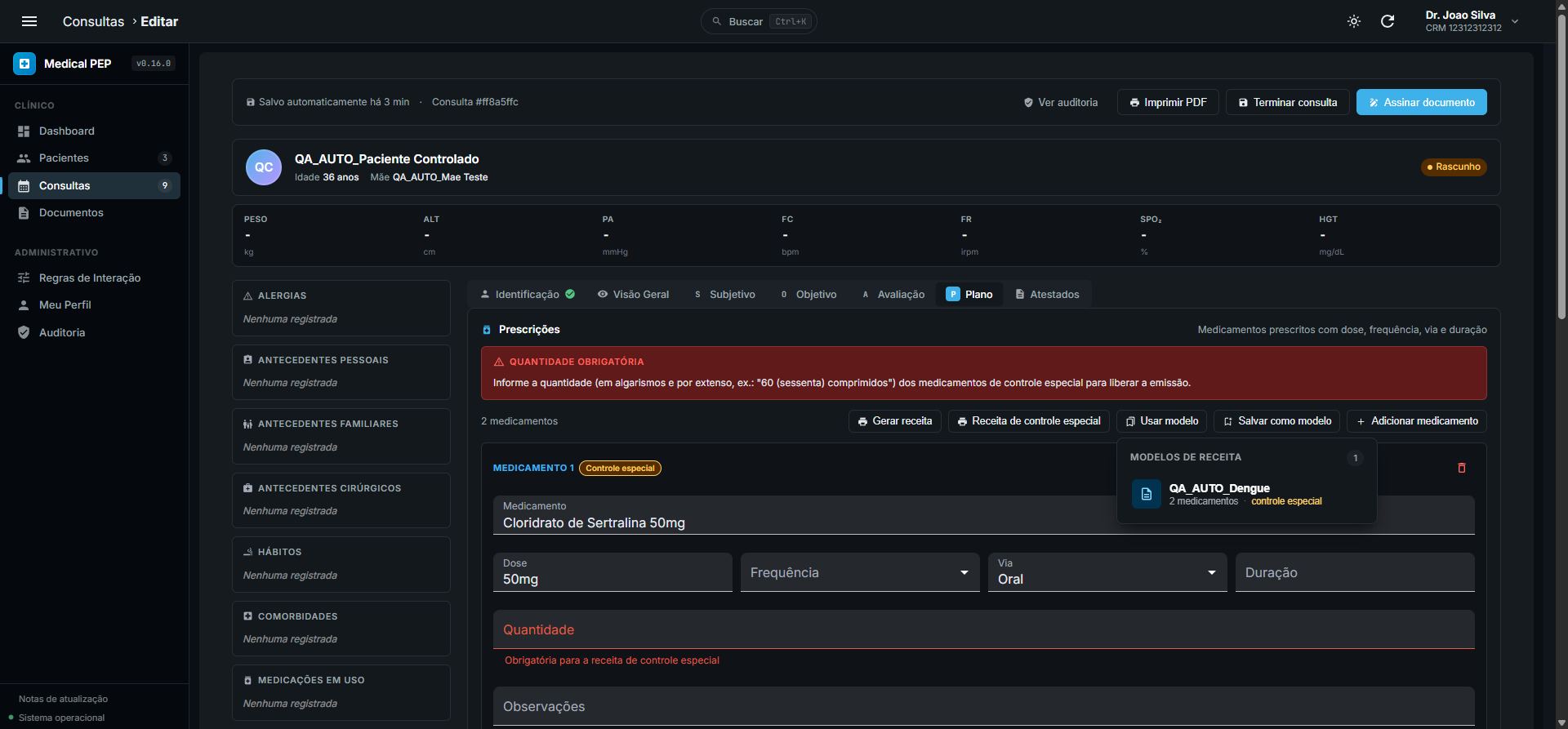1568x729 pixels.
Task: Click the 'Sistema operacional' status text
Action: click(x=61, y=718)
